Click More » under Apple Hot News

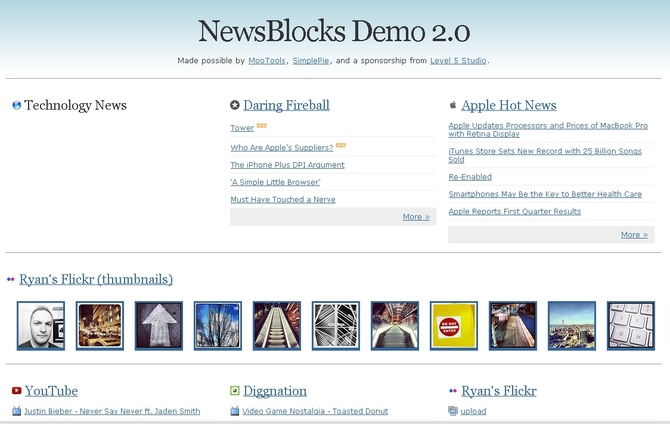[634, 235]
